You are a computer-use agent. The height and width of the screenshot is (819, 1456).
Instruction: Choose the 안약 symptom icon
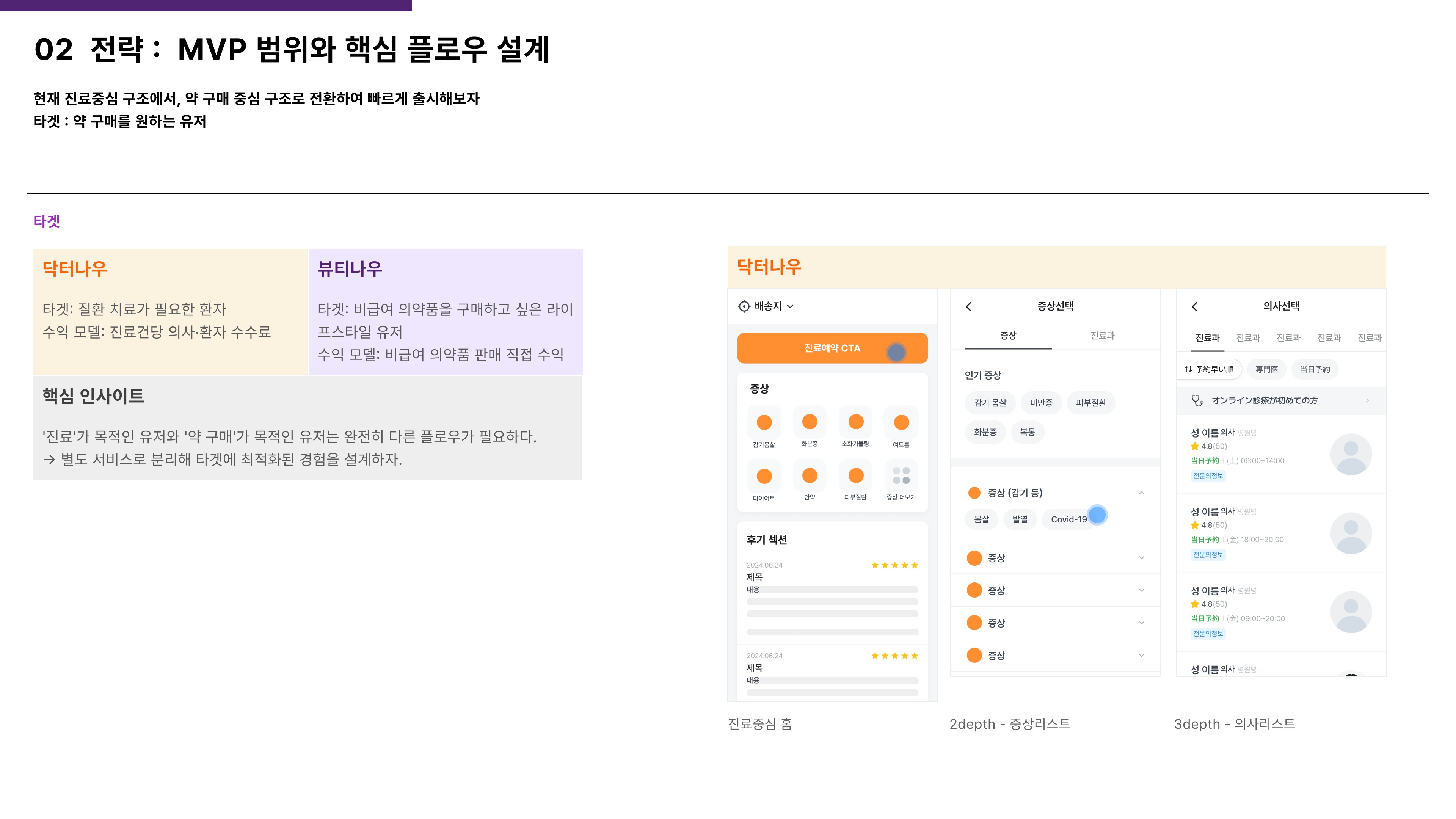click(810, 475)
